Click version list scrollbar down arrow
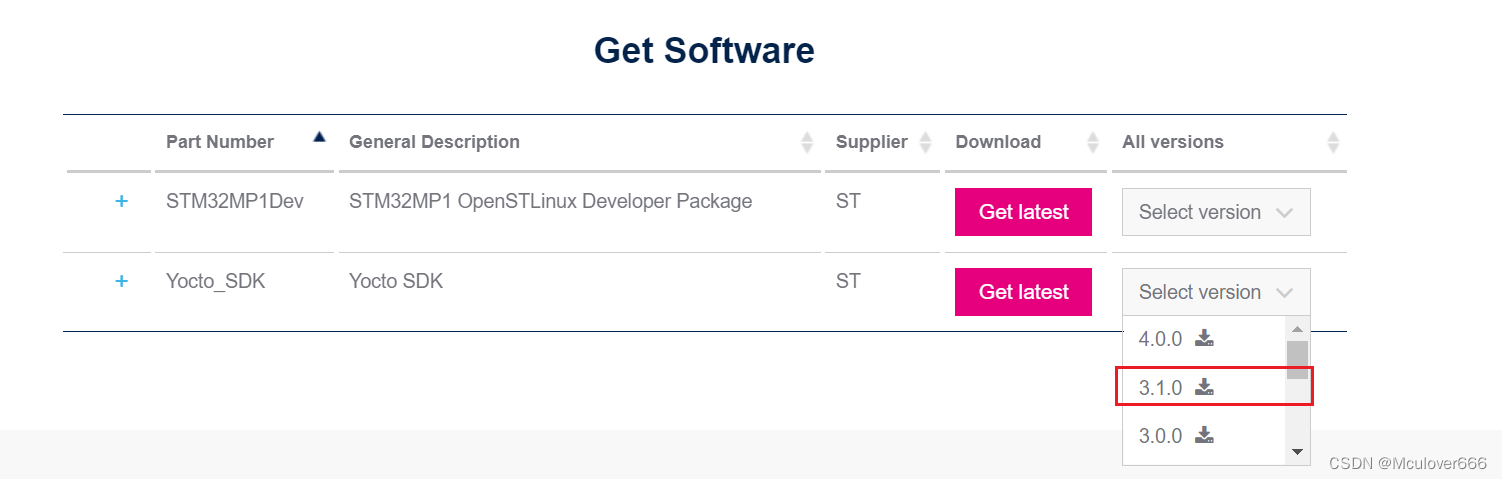 tap(1297, 452)
